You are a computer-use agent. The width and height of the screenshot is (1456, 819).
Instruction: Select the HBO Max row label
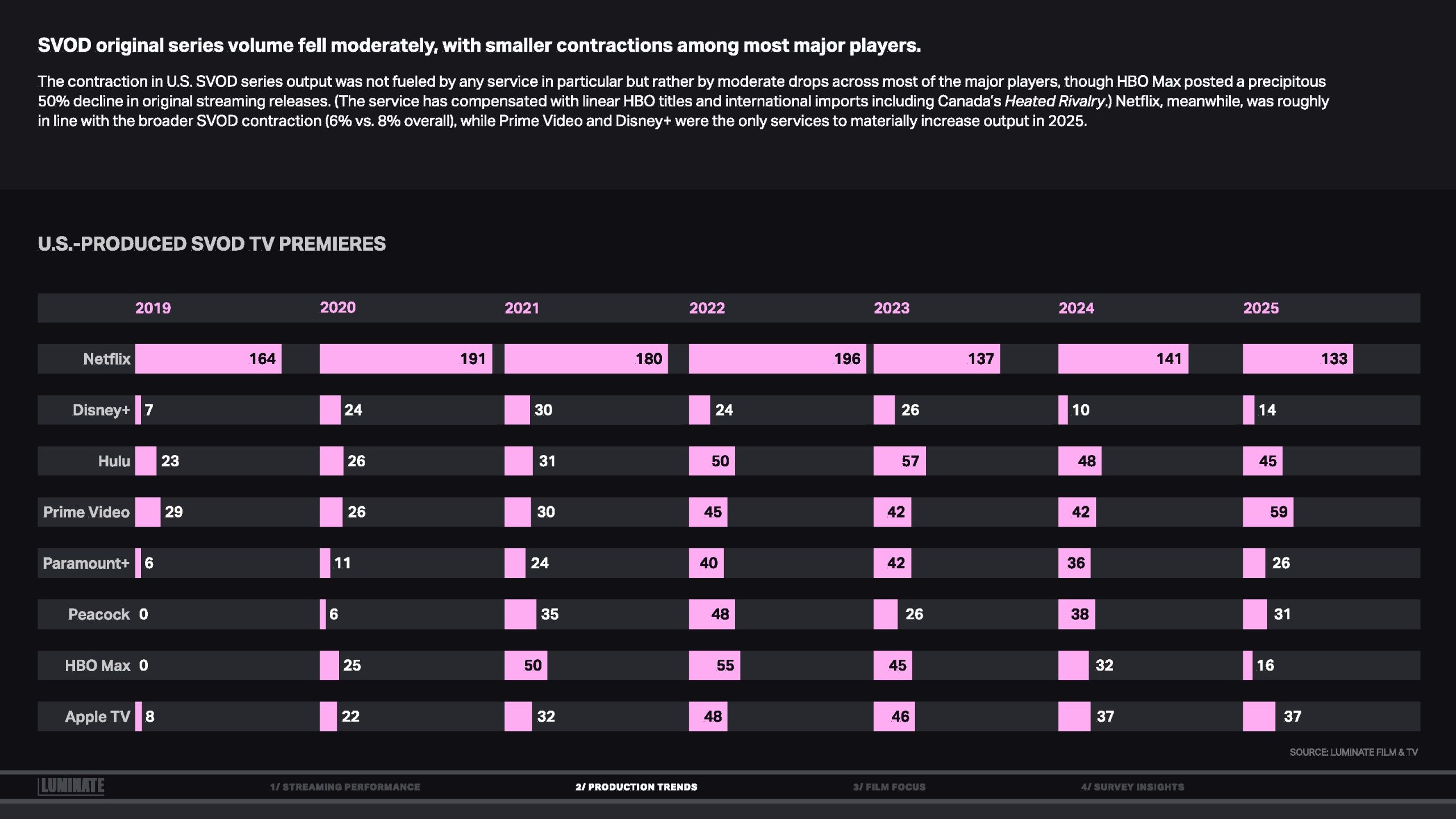click(x=97, y=665)
